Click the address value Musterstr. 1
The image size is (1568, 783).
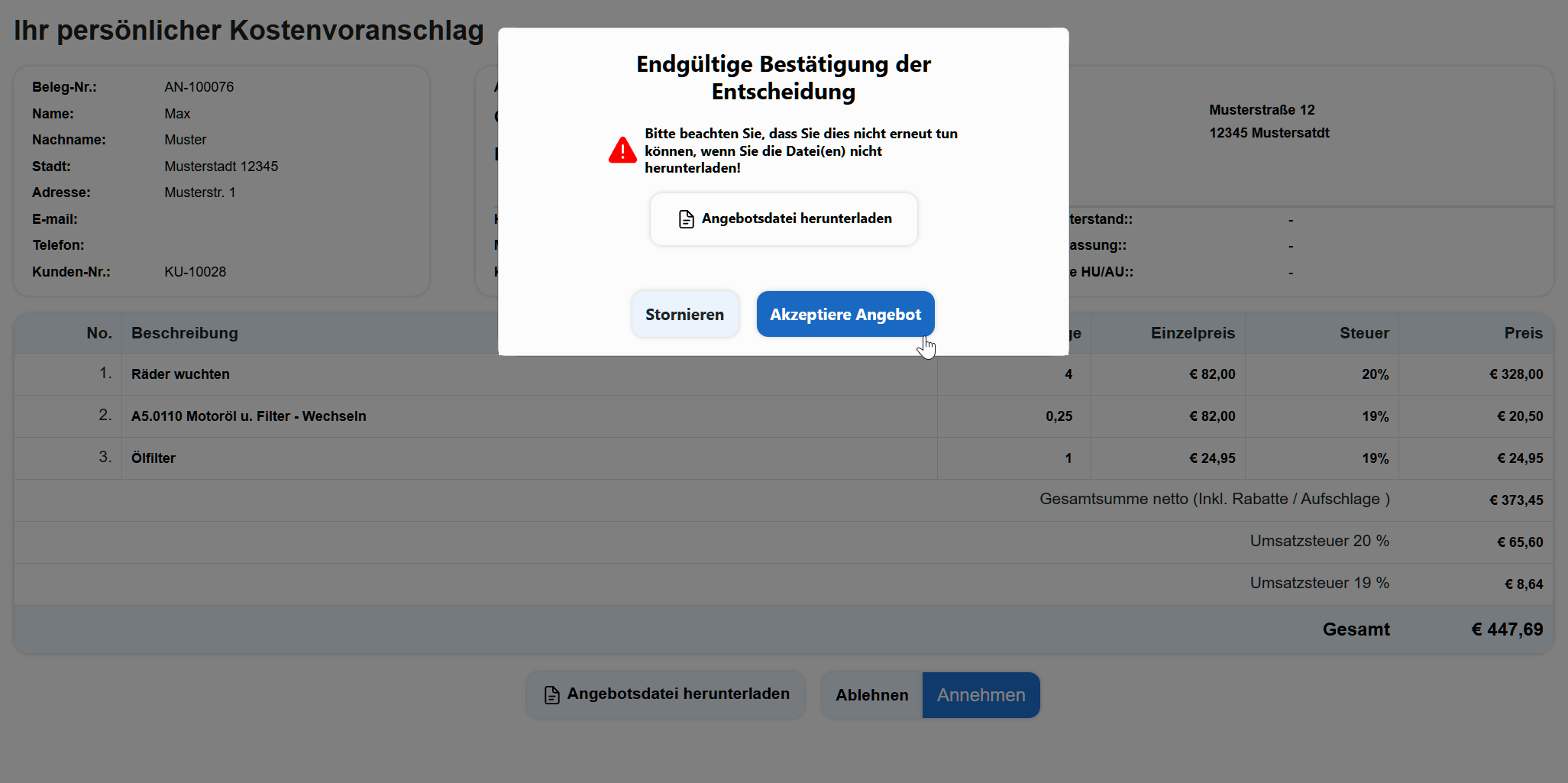pos(200,193)
